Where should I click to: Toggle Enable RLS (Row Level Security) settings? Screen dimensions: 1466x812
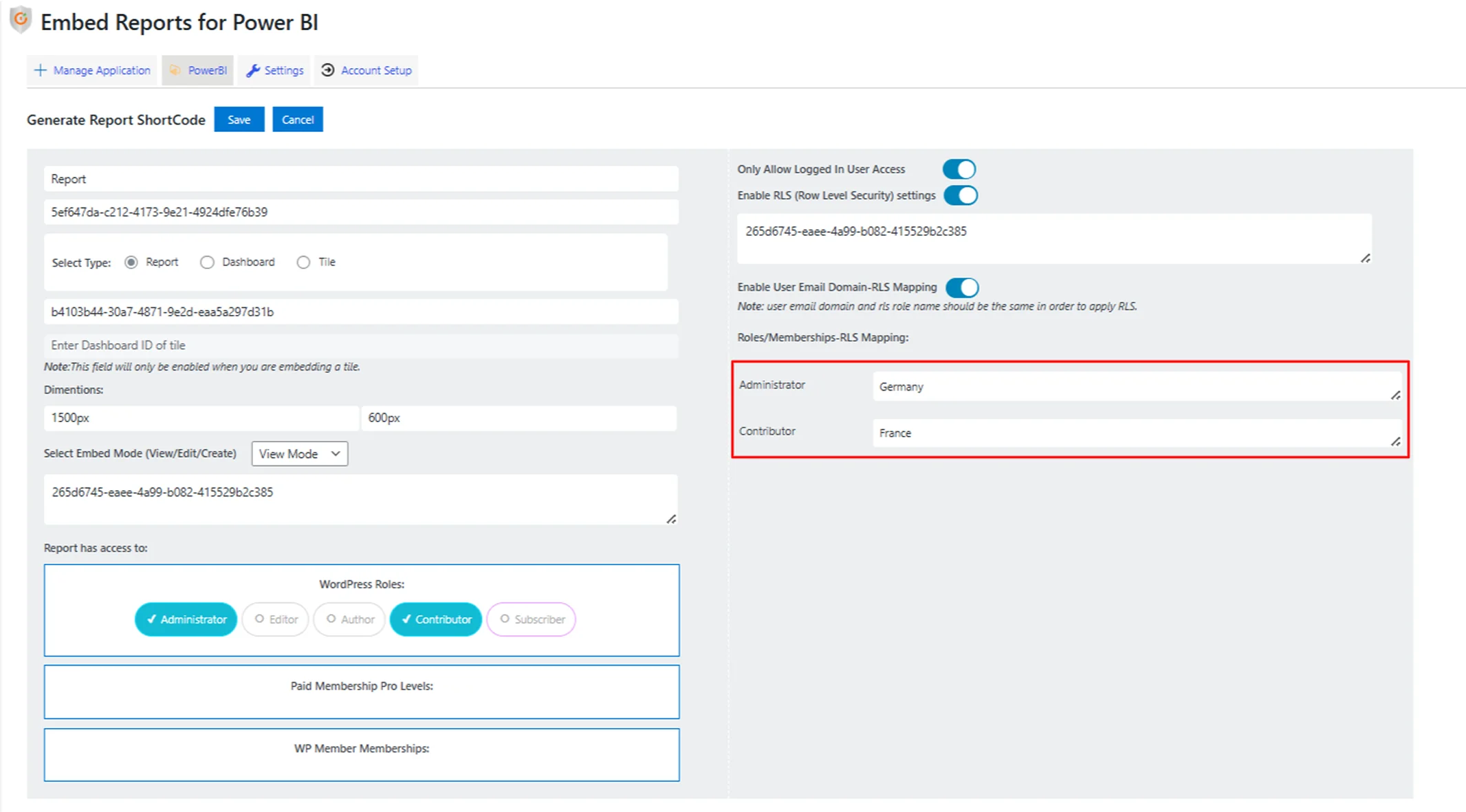pyautogui.click(x=961, y=195)
